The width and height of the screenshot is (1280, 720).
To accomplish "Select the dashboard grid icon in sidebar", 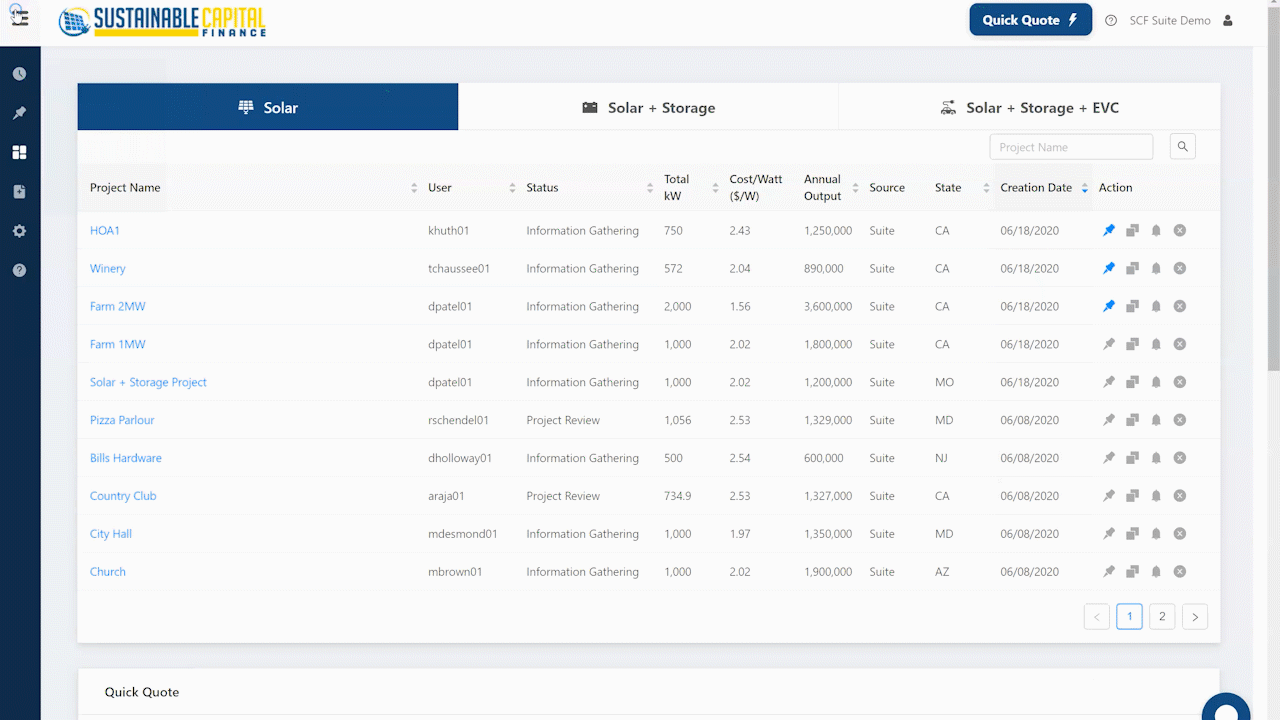I will pos(19,152).
